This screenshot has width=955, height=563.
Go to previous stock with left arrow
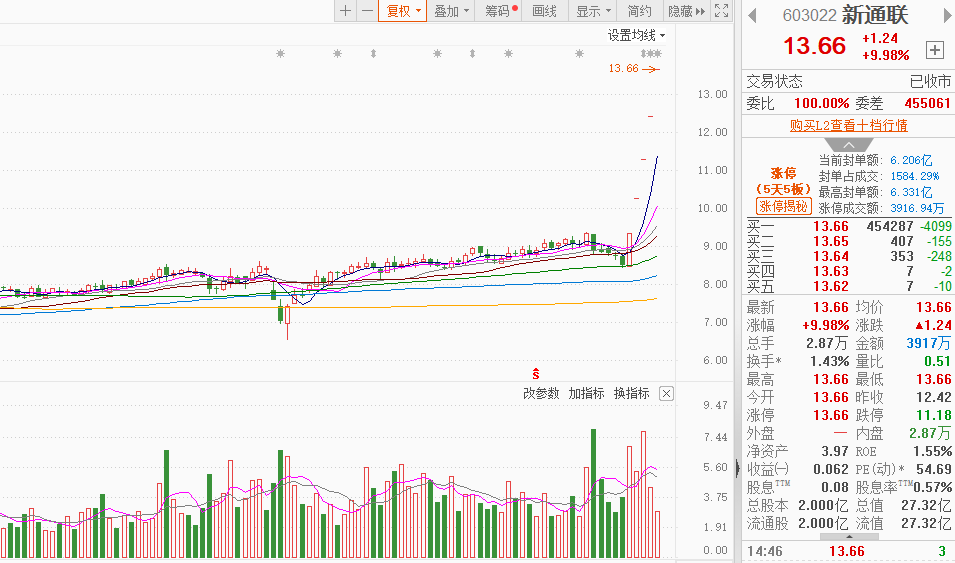tap(752, 15)
